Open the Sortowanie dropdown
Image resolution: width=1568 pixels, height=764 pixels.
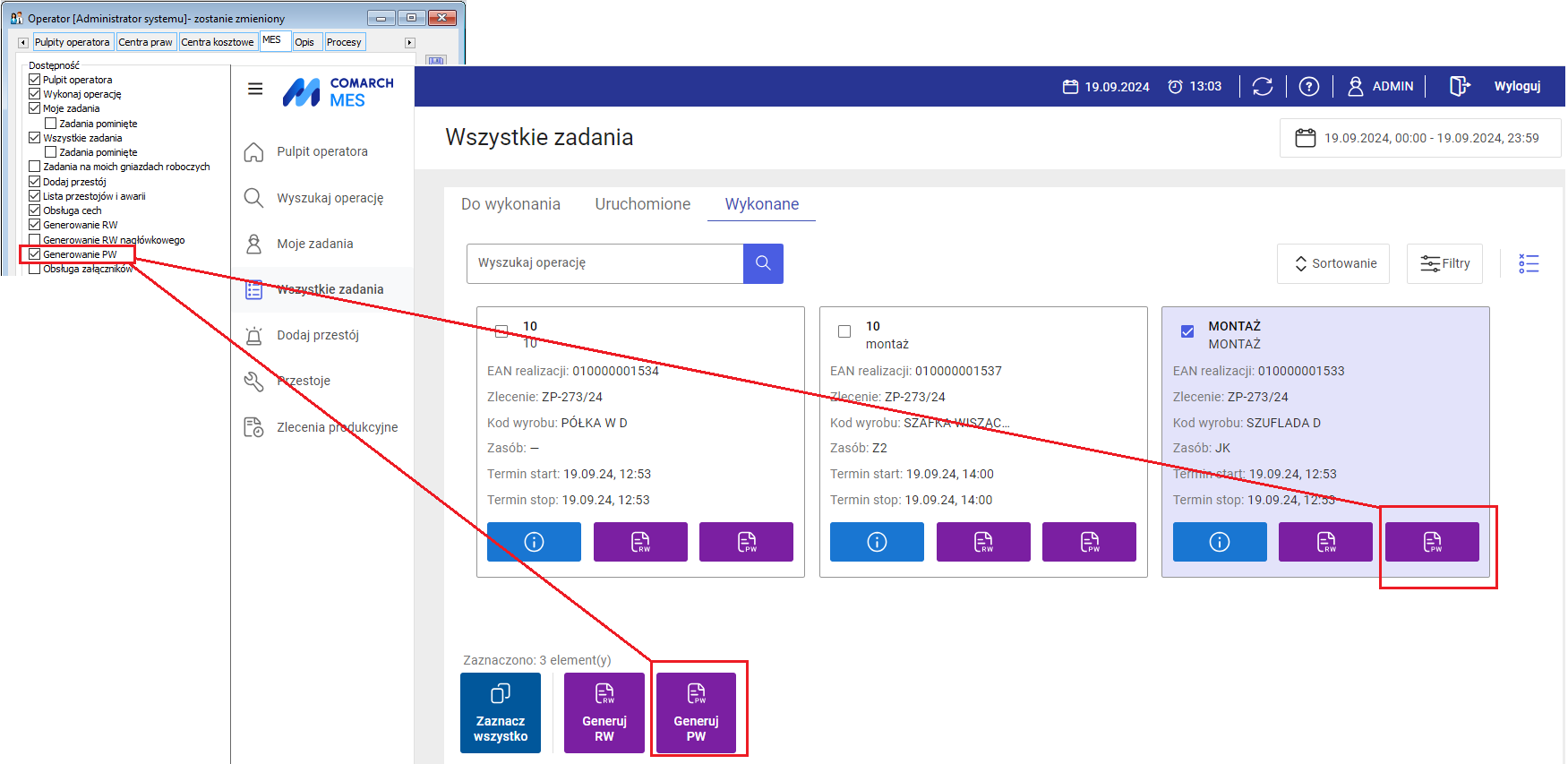point(1333,263)
